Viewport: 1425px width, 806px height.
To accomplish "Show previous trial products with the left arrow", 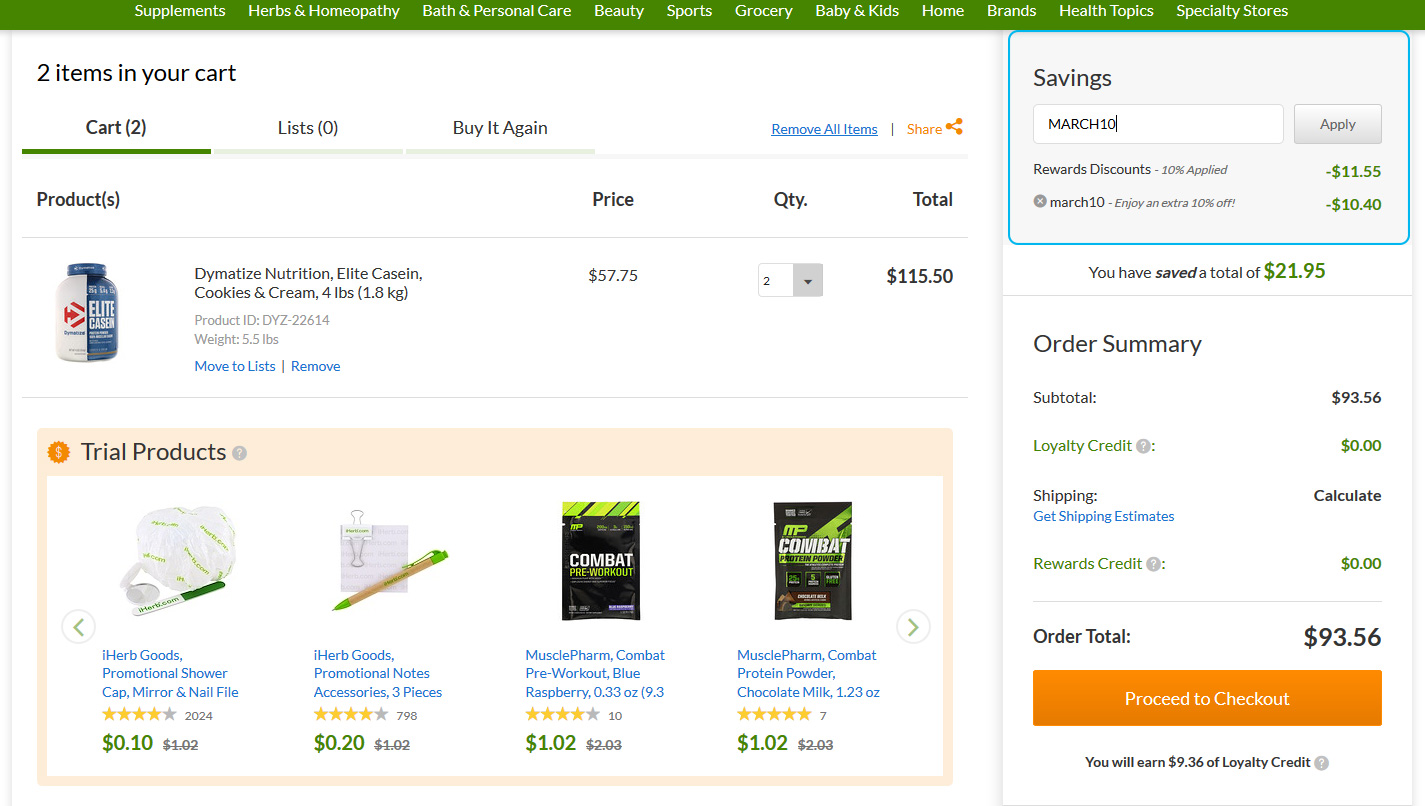I will click(x=79, y=627).
